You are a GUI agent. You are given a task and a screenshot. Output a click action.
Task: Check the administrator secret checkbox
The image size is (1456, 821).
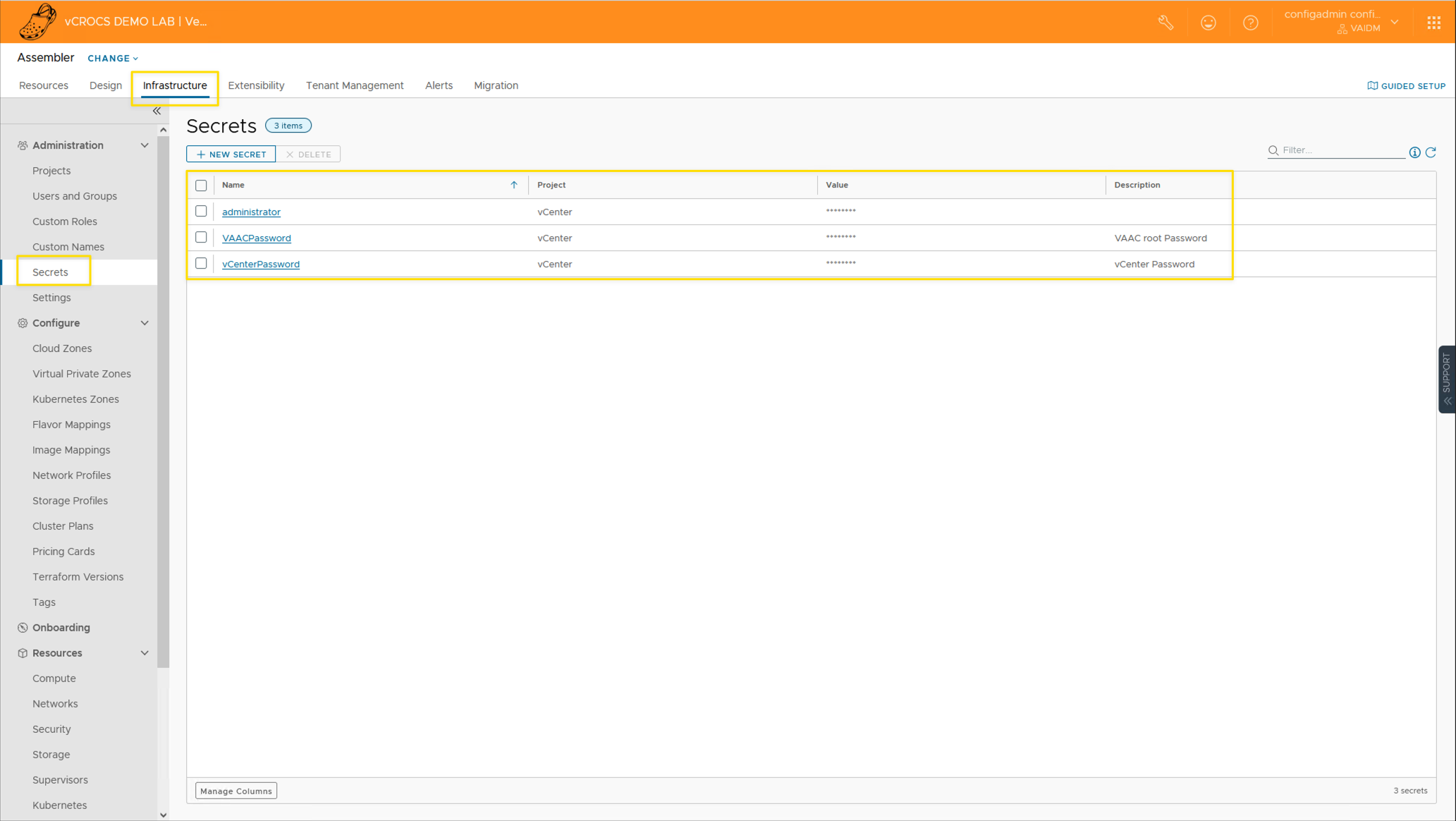point(201,211)
